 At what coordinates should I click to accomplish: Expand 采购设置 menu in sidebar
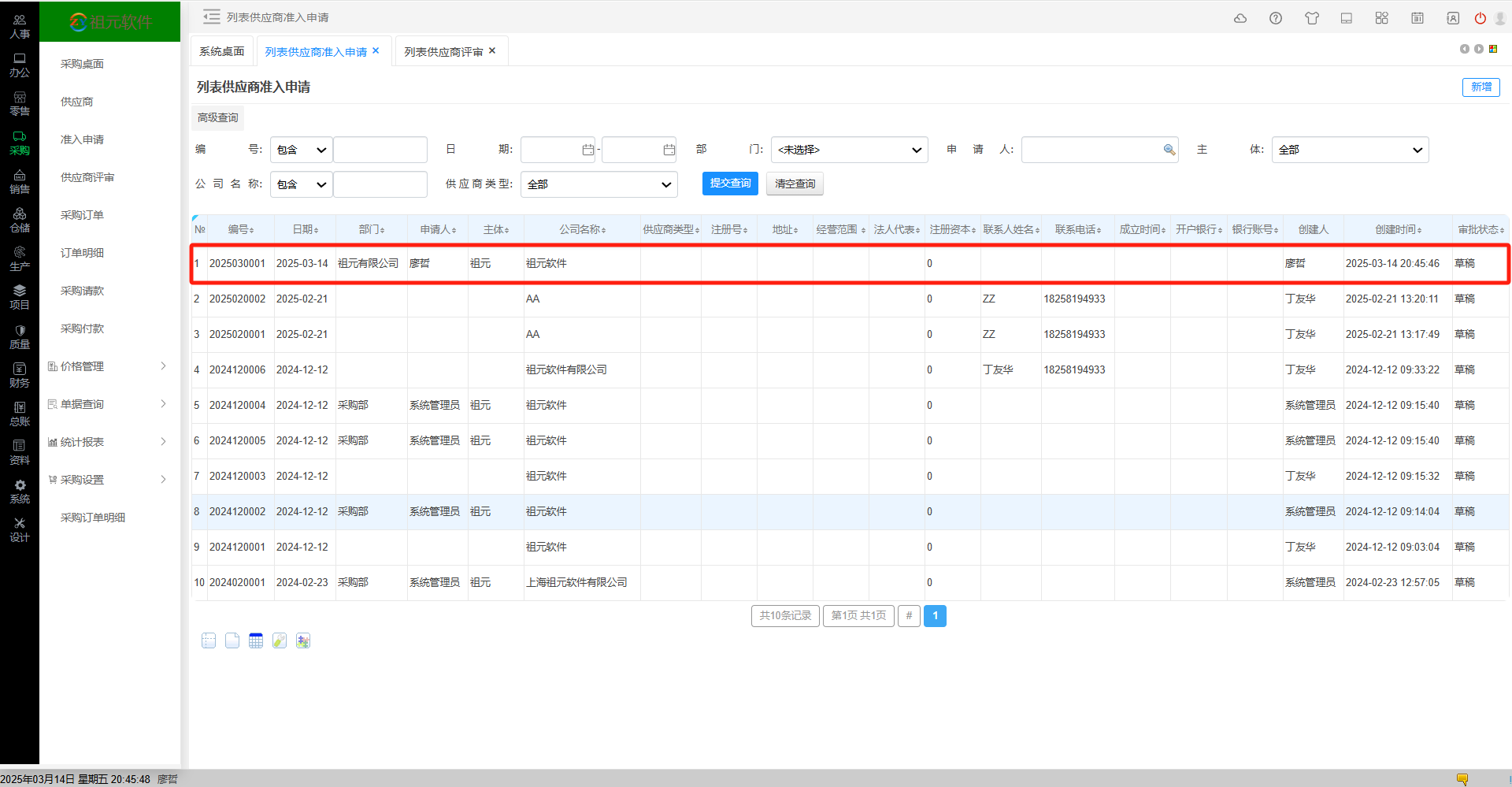coord(109,480)
